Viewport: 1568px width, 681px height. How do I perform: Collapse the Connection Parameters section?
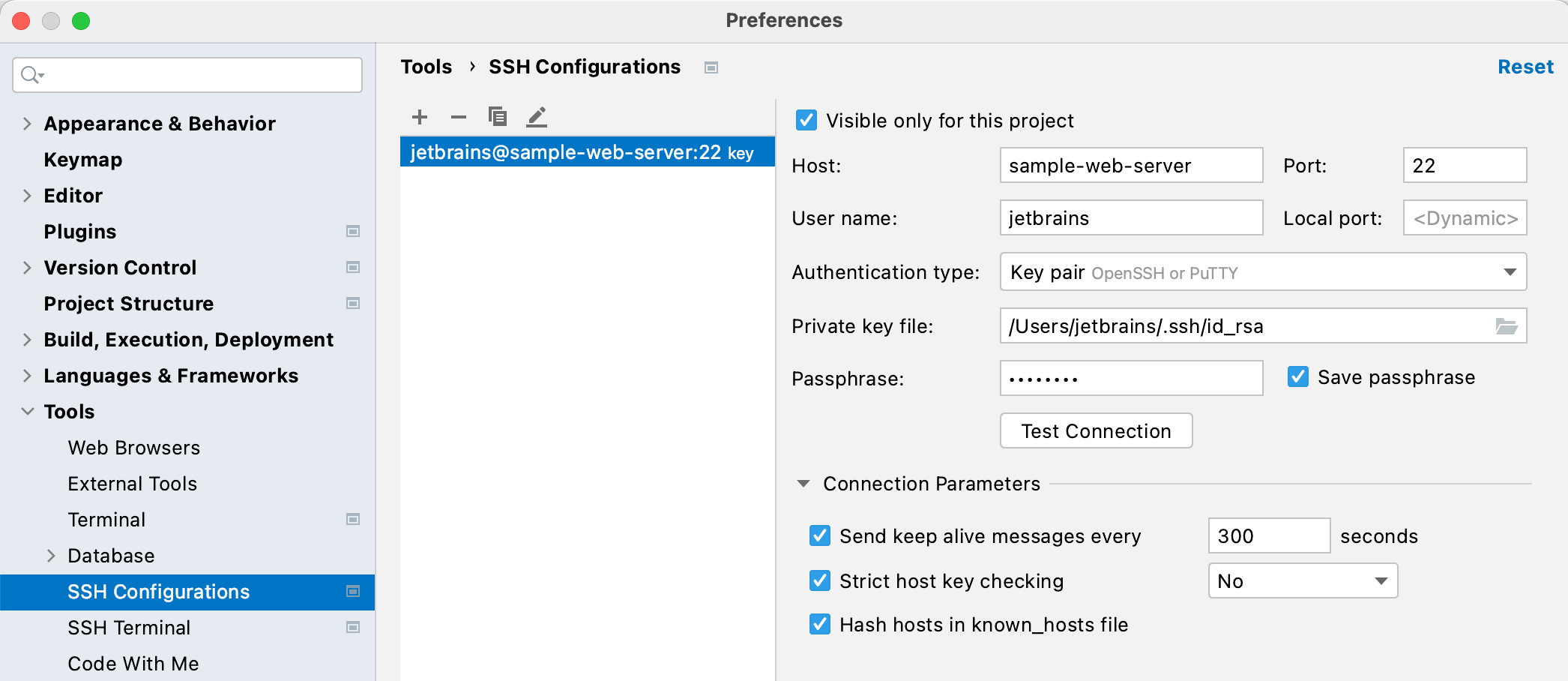click(x=803, y=484)
